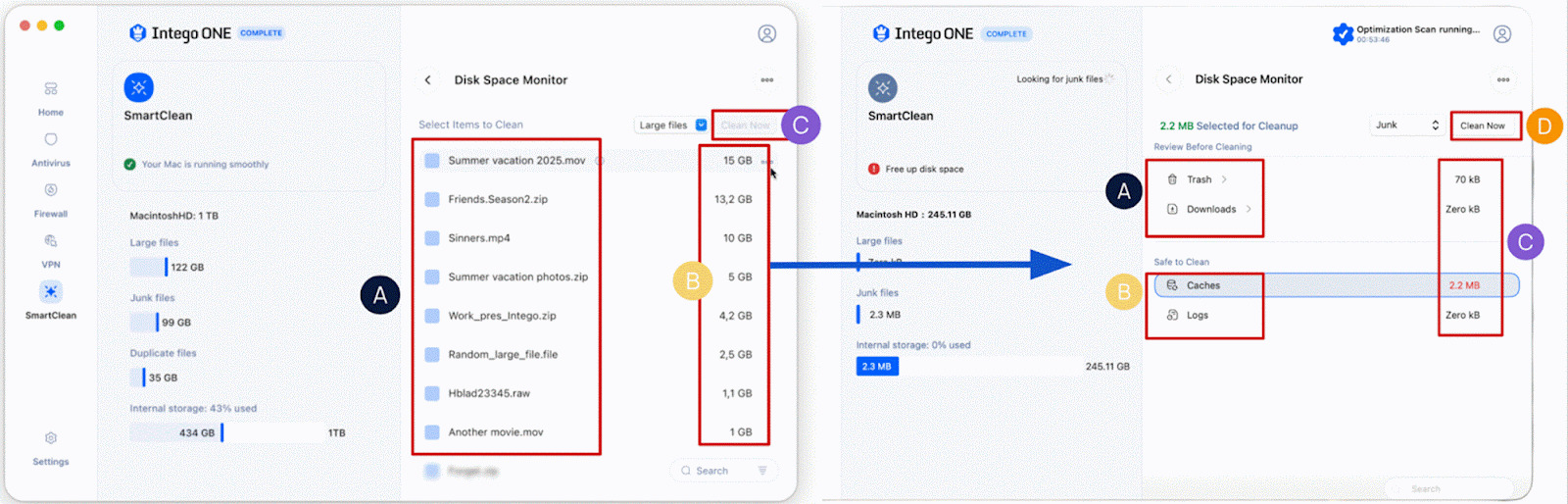Screen dimensions: 1568x504
Task: Tick the Random_large_file.file checkbox
Action: tap(432, 355)
